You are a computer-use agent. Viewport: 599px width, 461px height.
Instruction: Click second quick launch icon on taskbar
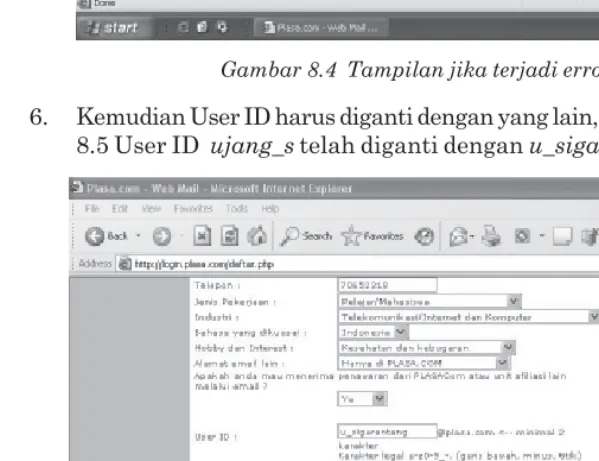(x=202, y=27)
